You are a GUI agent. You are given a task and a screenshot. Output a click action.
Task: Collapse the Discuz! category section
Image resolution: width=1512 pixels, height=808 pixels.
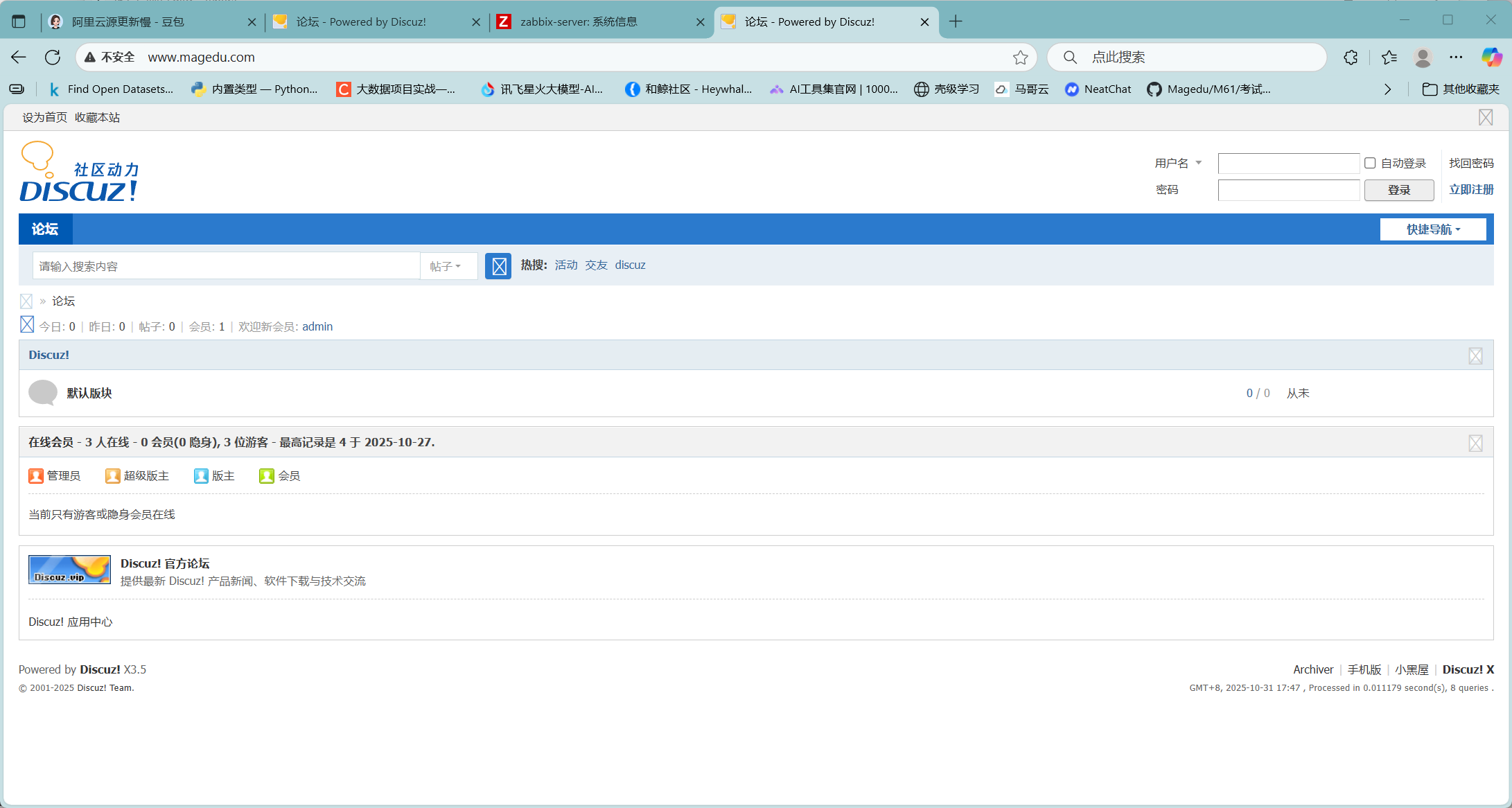point(1475,356)
